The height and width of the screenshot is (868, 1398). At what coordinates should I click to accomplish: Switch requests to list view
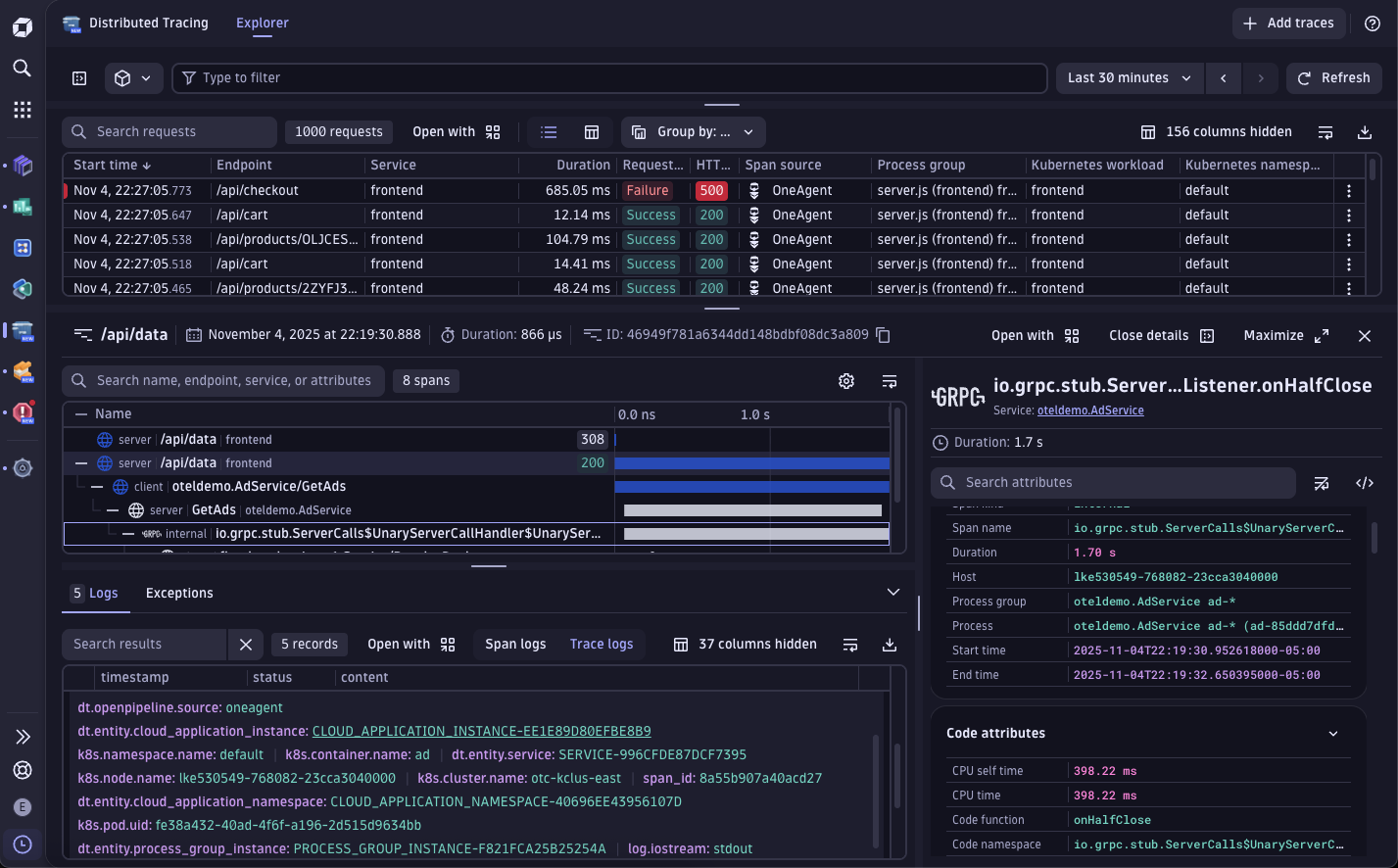pyautogui.click(x=549, y=132)
